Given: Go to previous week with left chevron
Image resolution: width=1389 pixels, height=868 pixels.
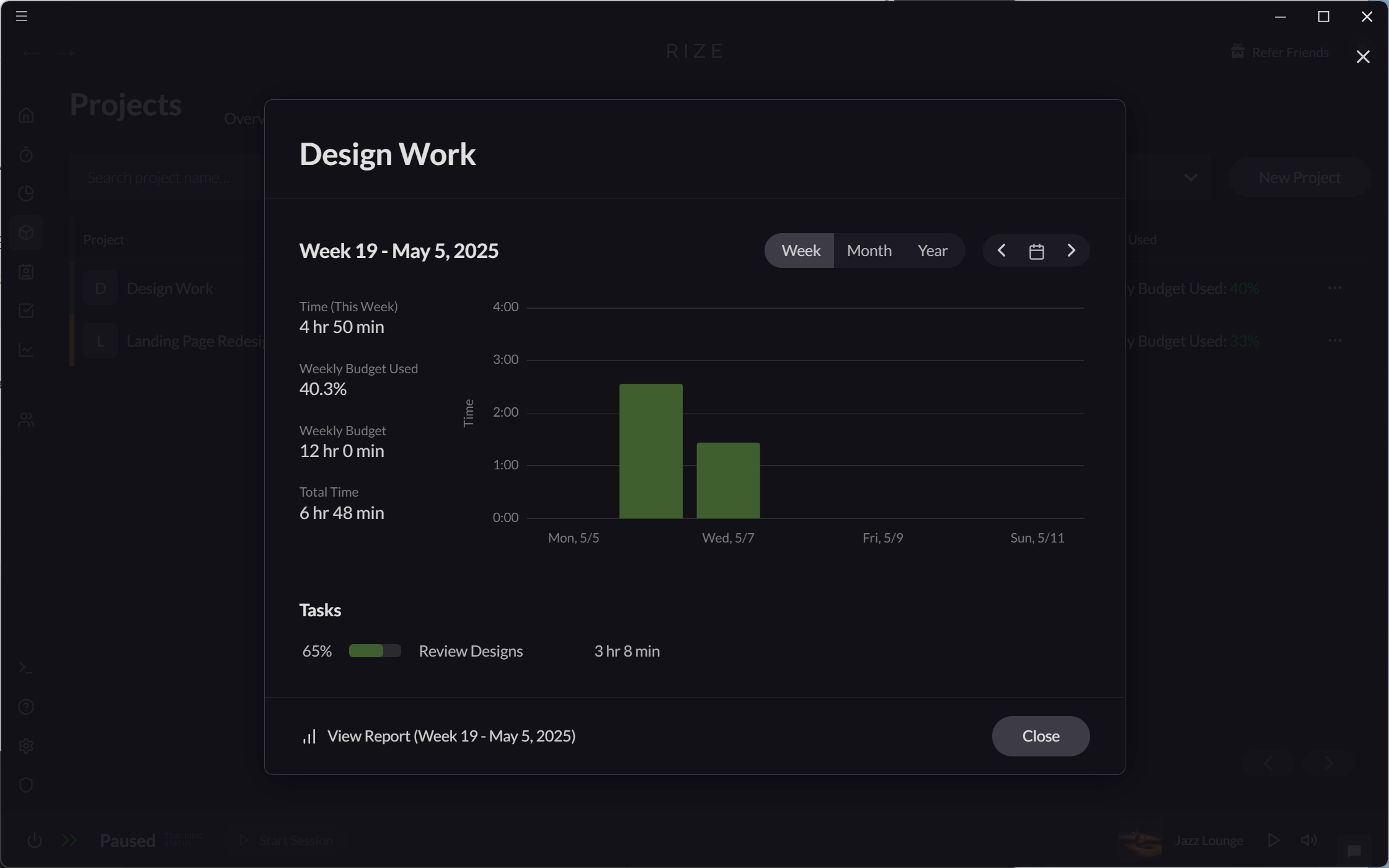Looking at the screenshot, I should (1001, 250).
